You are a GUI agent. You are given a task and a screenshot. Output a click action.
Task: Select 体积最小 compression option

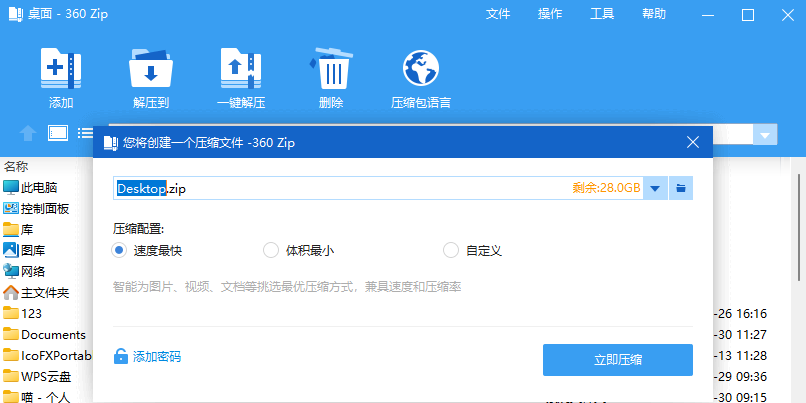(270, 250)
